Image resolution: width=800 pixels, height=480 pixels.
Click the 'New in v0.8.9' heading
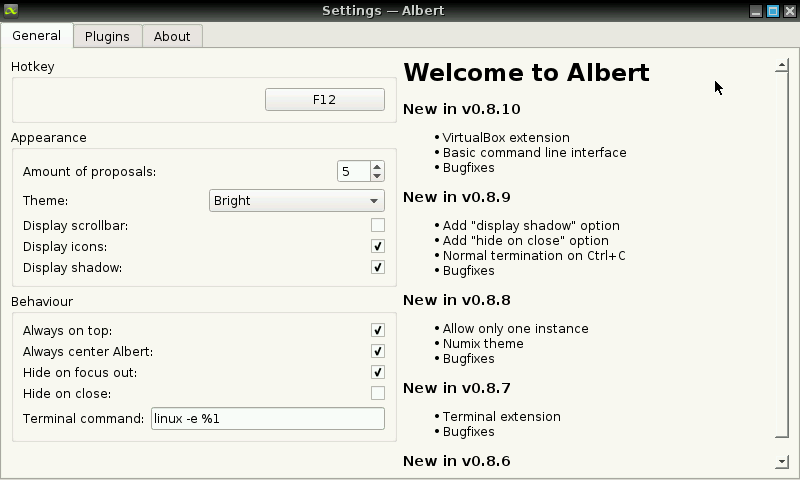(457, 197)
